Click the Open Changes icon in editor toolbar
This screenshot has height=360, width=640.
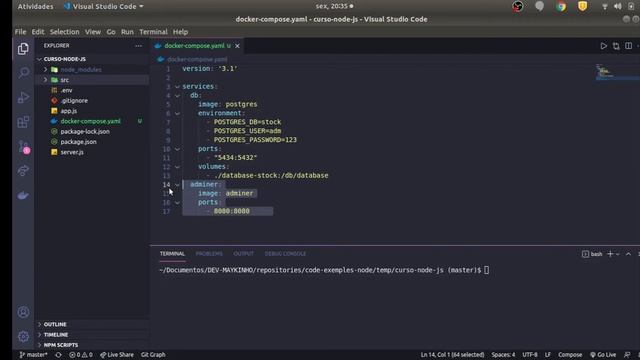click(x=616, y=46)
